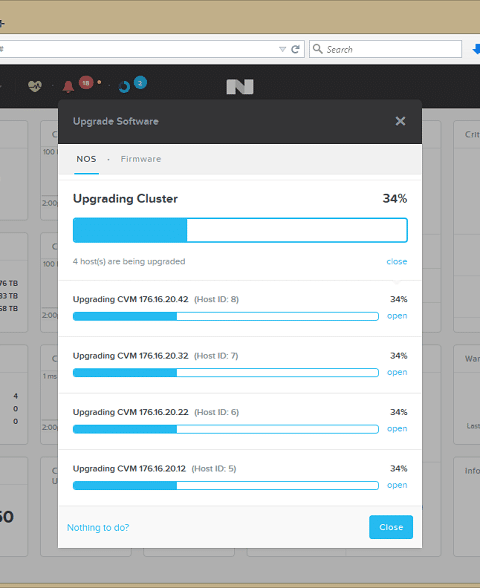Expand the address bar history dropdown arrow

282,49
